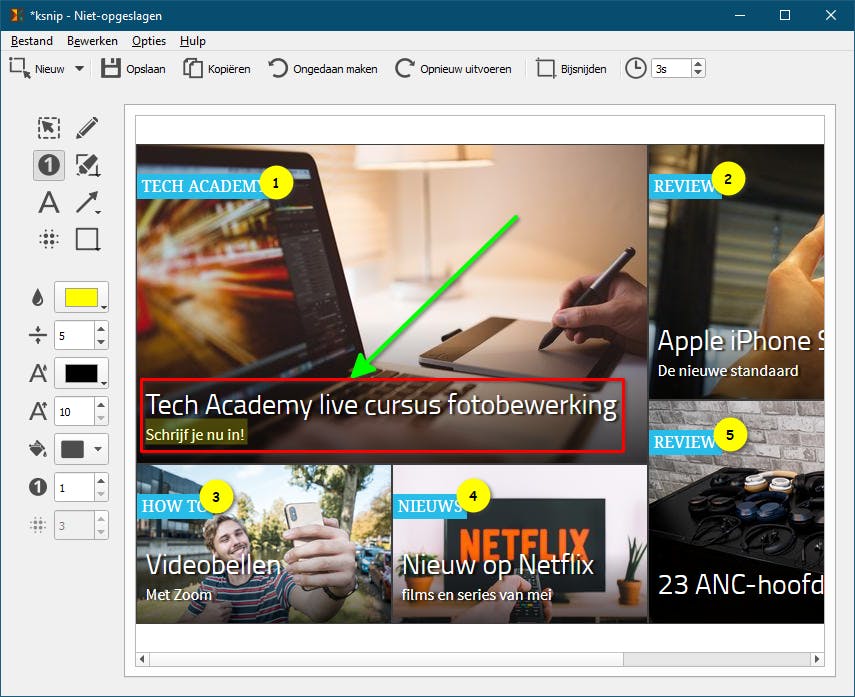Select the Arrow tool
This screenshot has width=855, height=697.
click(x=87, y=202)
